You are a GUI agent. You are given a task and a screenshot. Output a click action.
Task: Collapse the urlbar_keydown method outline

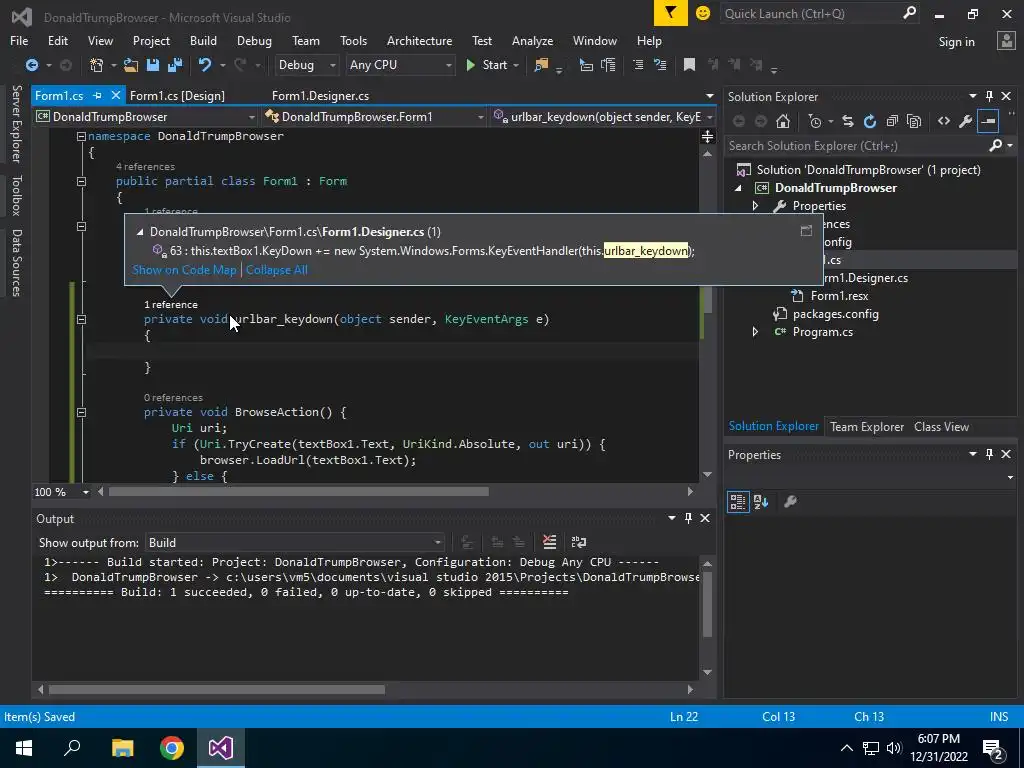tap(82, 319)
